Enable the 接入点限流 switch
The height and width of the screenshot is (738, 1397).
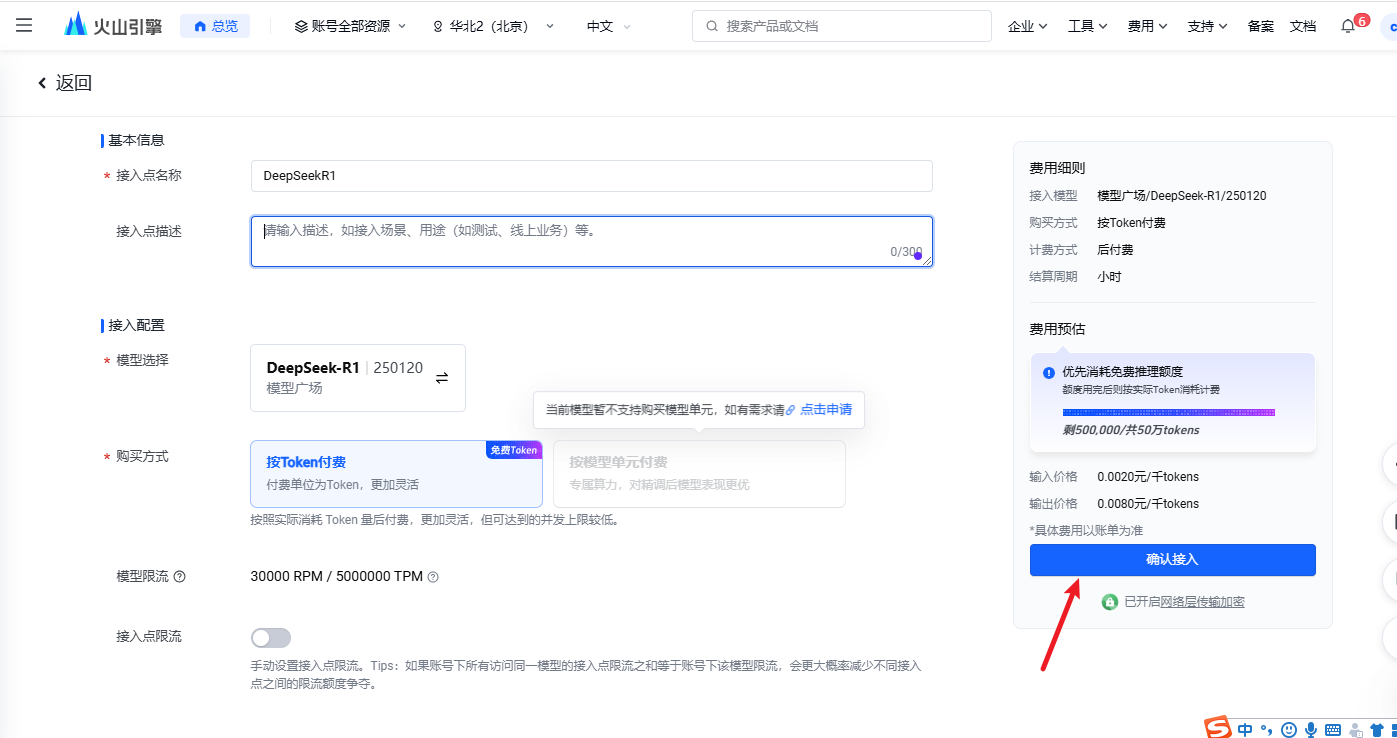[x=270, y=637]
